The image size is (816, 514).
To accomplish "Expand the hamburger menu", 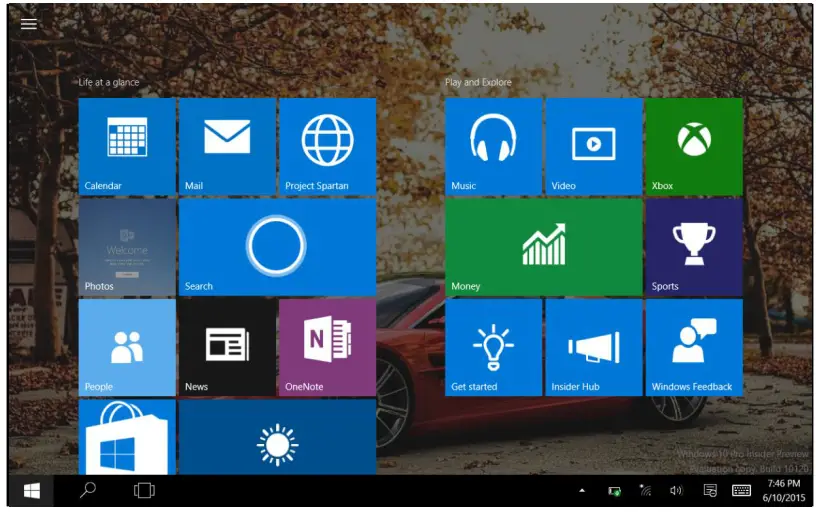I will point(29,24).
